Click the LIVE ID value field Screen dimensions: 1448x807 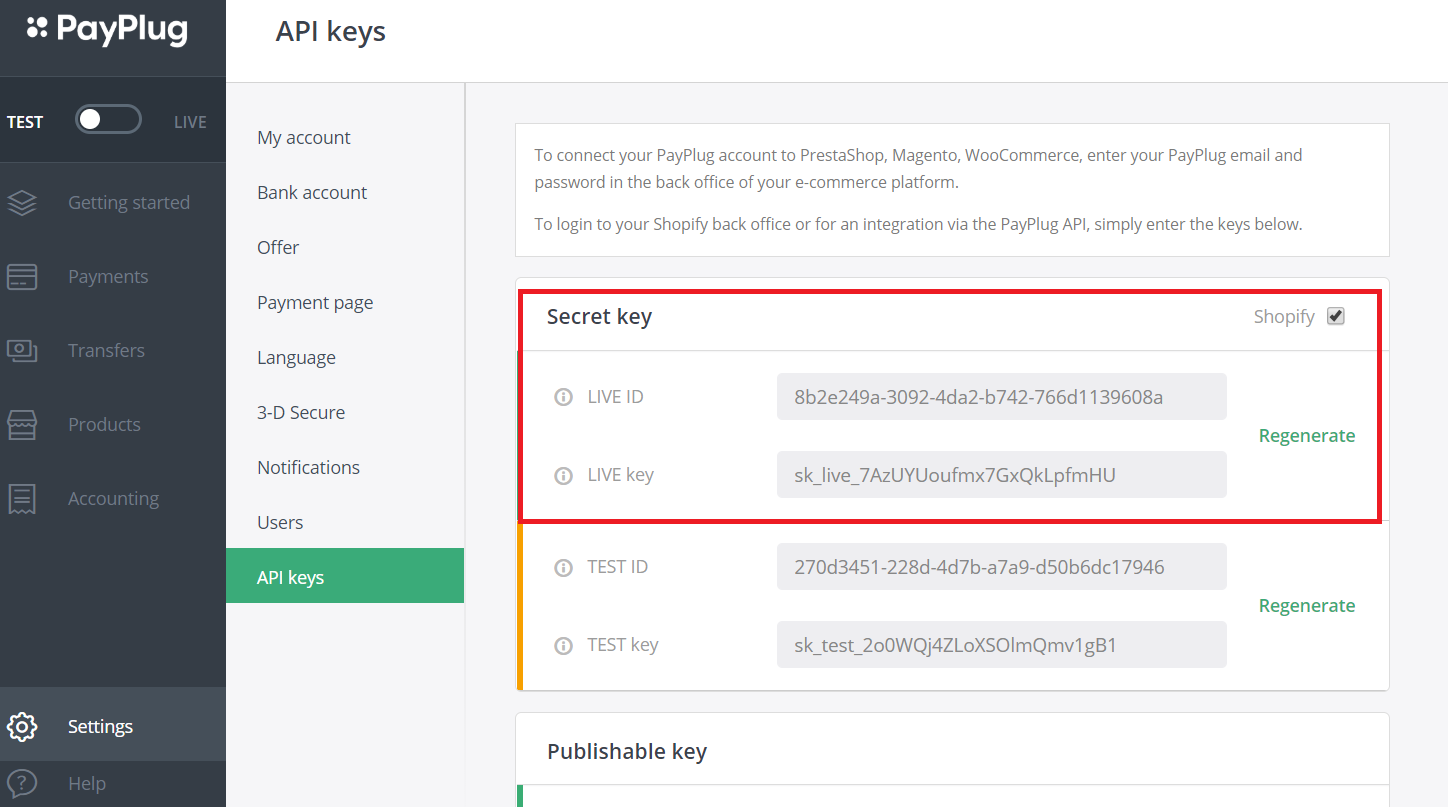tap(1002, 397)
